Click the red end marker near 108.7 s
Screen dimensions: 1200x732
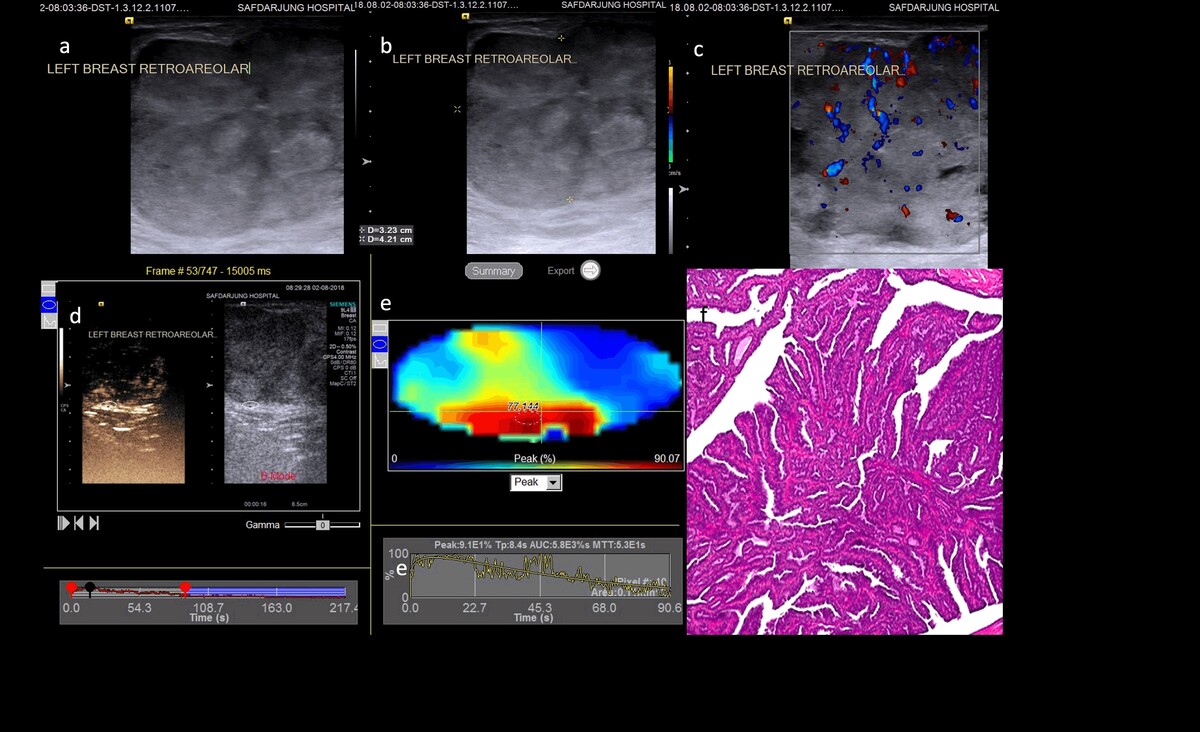coord(185,588)
